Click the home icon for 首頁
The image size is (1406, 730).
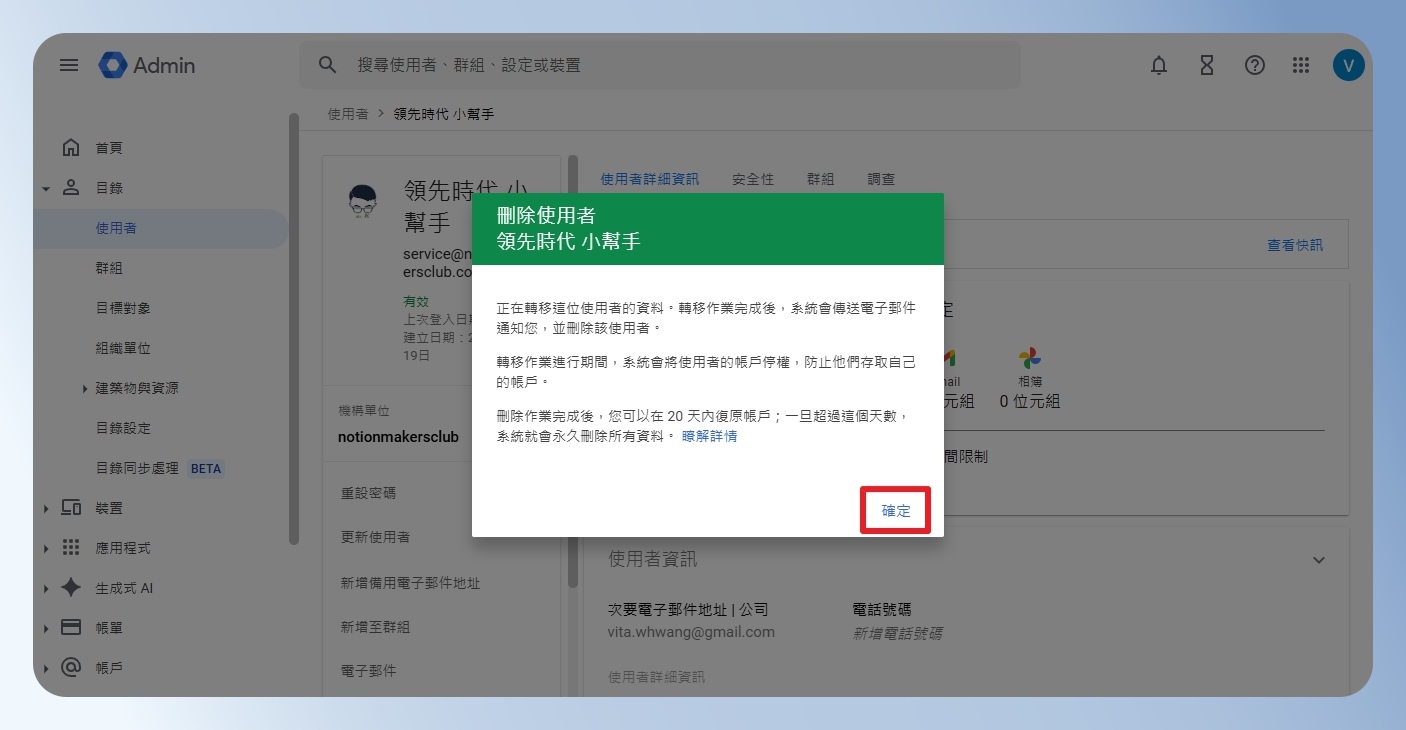click(x=71, y=148)
